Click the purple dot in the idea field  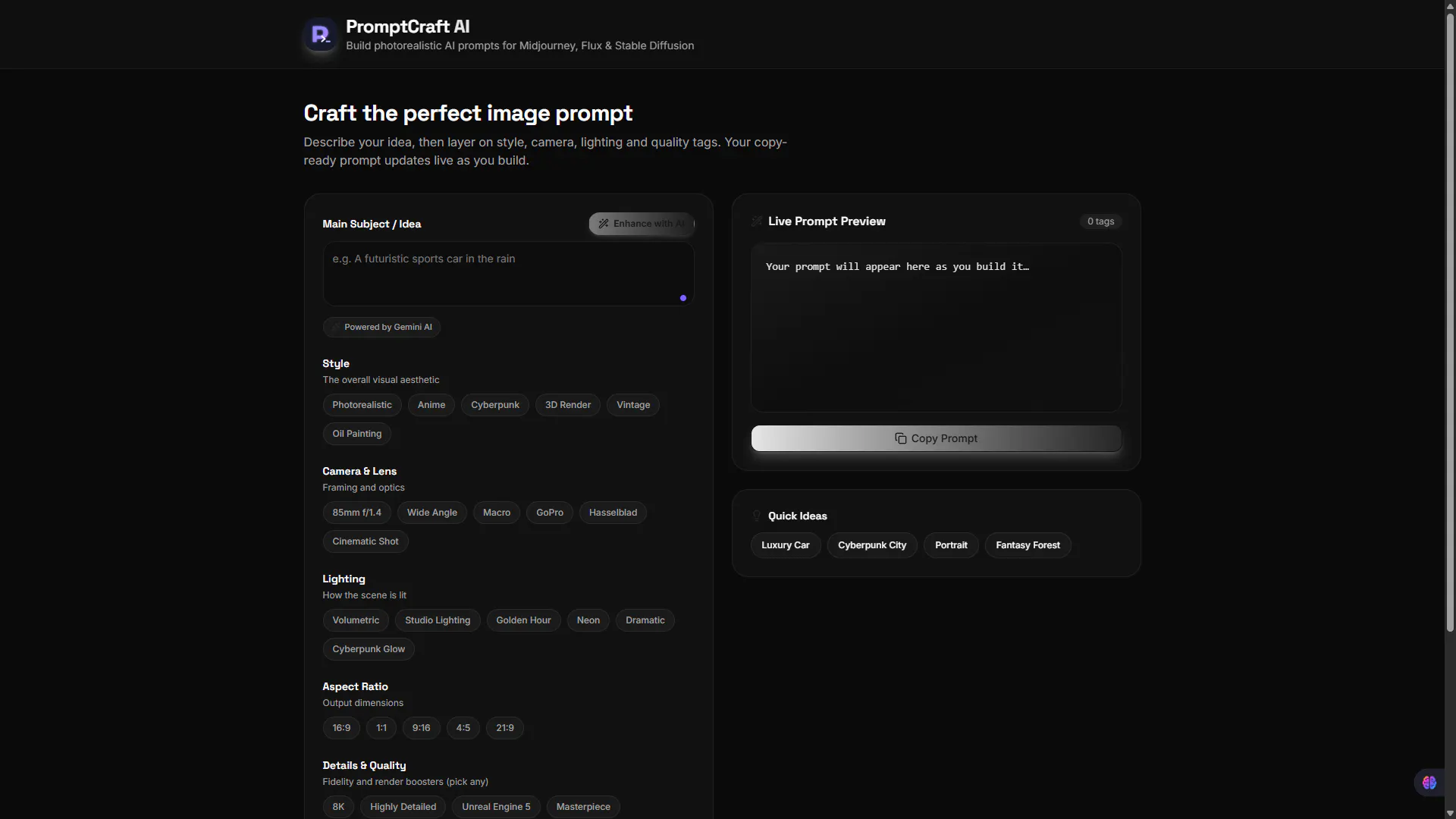click(683, 298)
